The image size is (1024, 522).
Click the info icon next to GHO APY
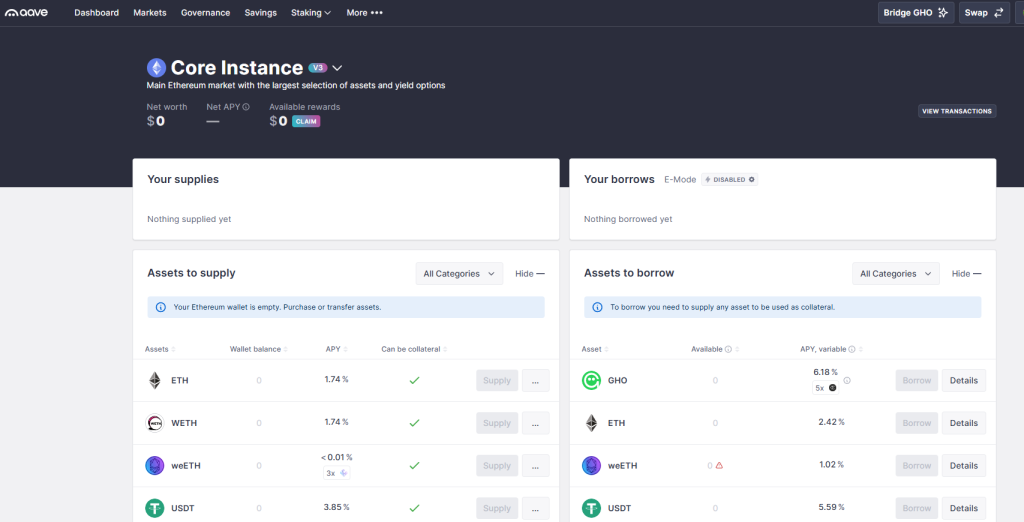pyautogui.click(x=847, y=380)
